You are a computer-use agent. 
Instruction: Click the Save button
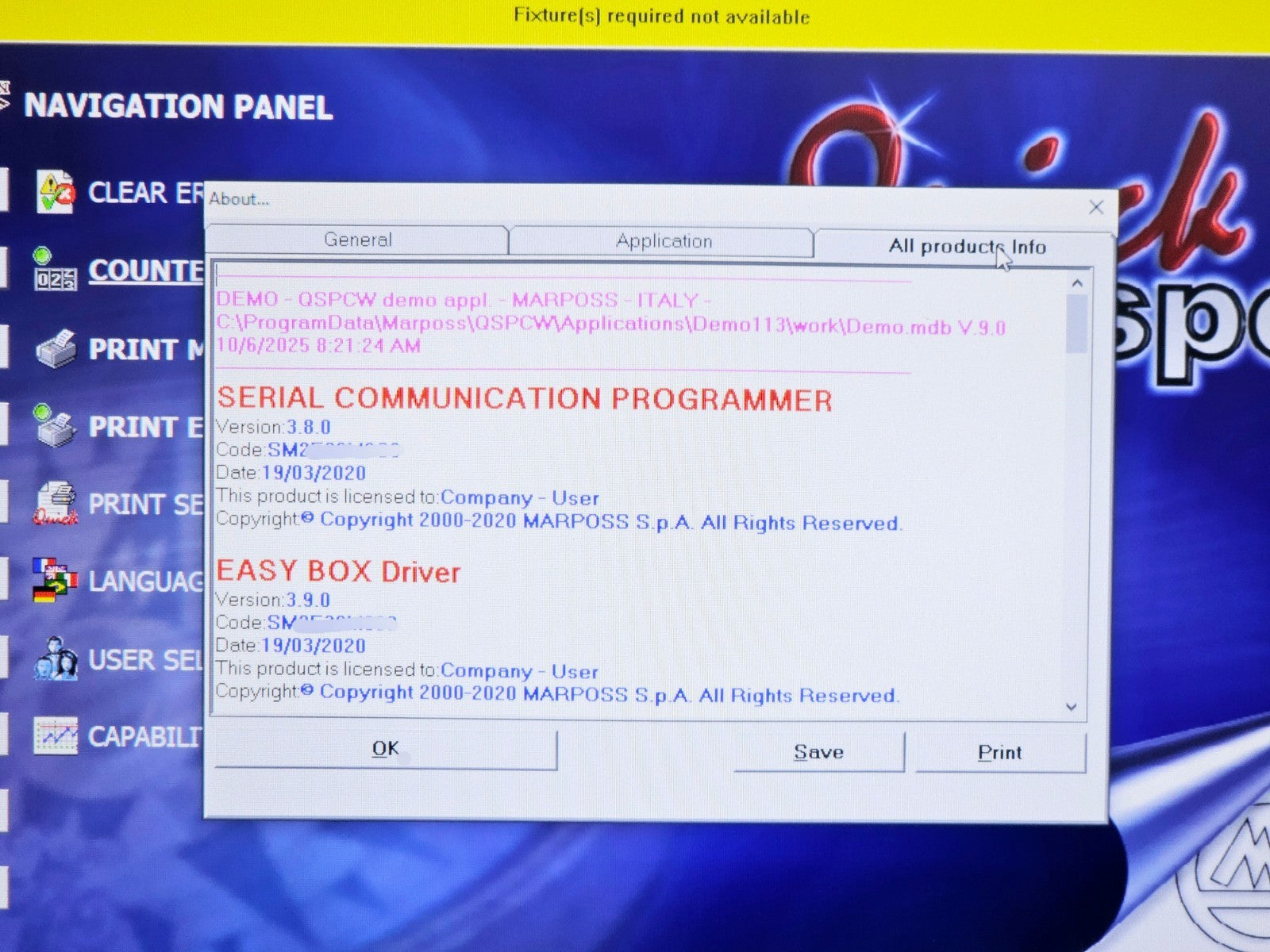tap(818, 752)
